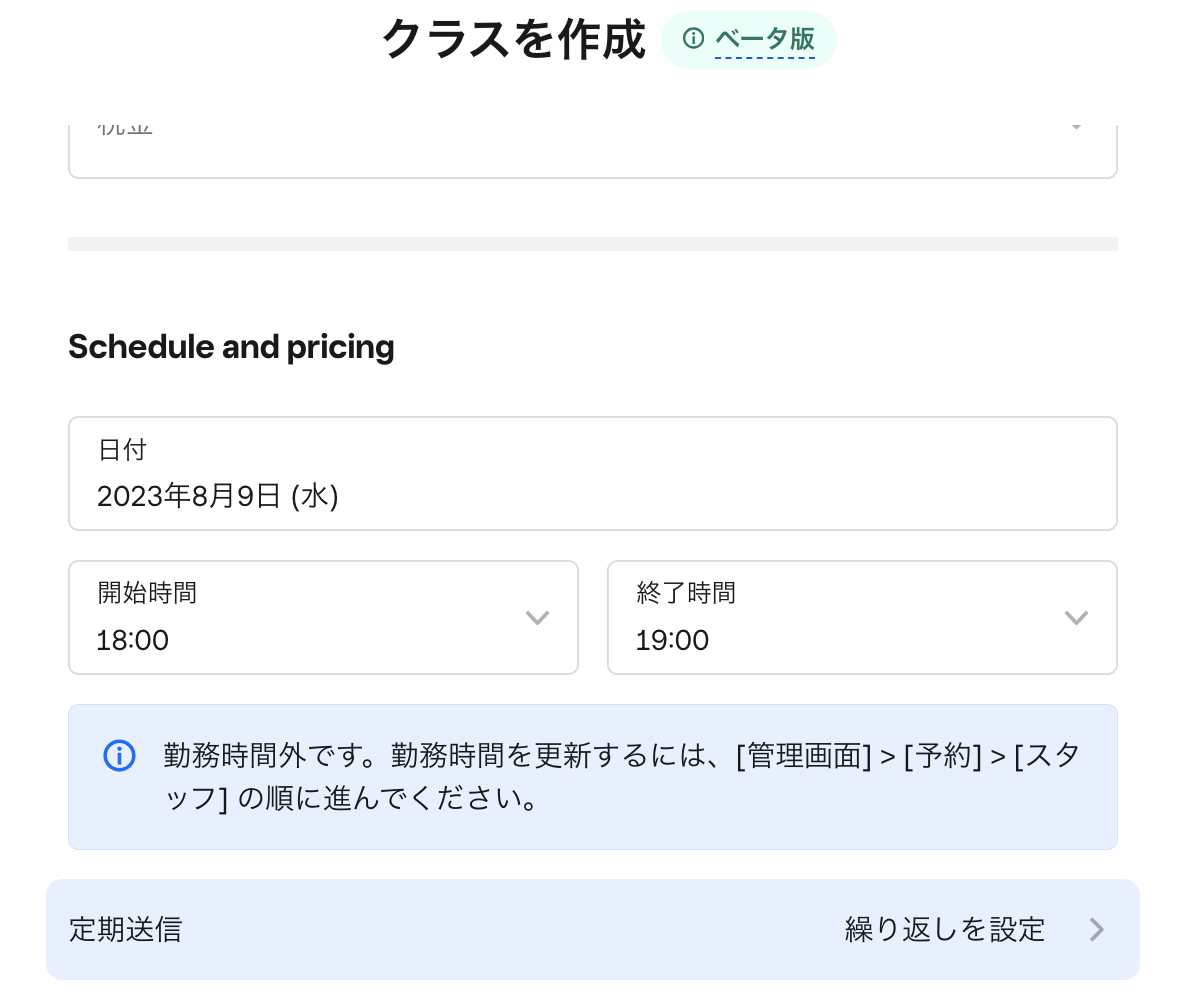Click the 19:00 end time value
This screenshot has height=998, width=1202.
pos(672,640)
